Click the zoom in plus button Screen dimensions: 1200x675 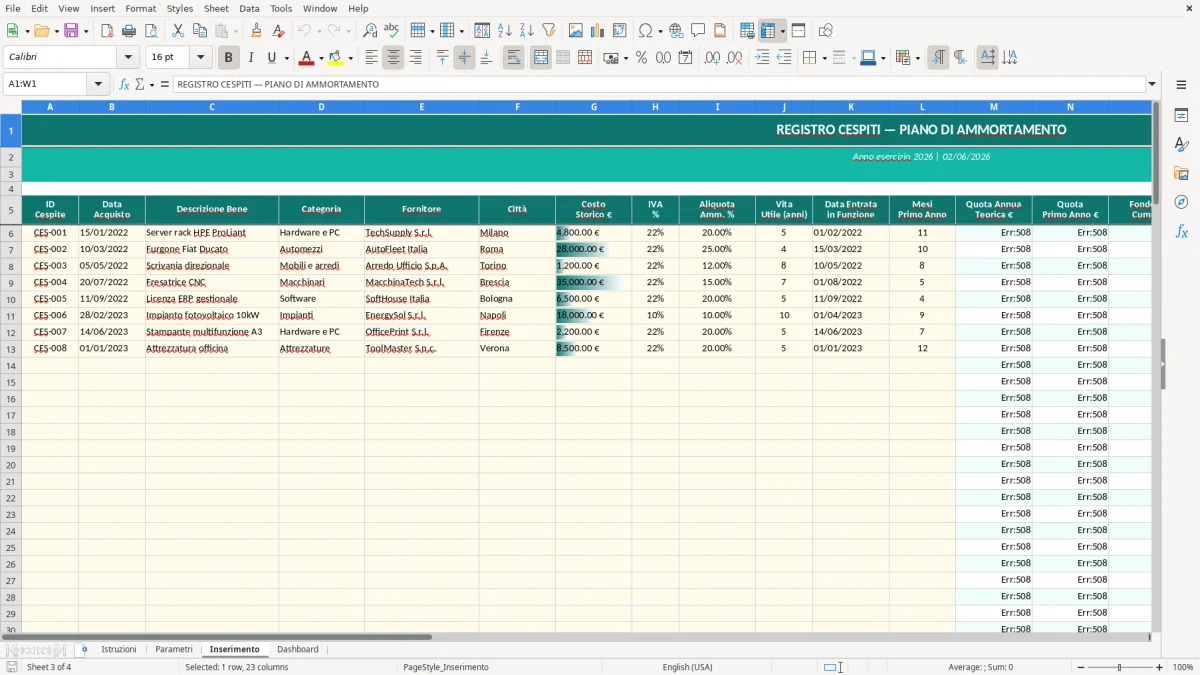(x=1160, y=667)
